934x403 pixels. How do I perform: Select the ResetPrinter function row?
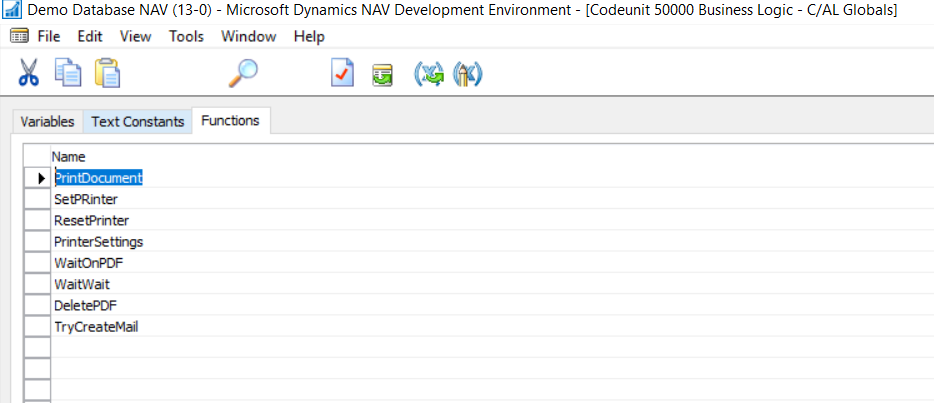point(491,220)
